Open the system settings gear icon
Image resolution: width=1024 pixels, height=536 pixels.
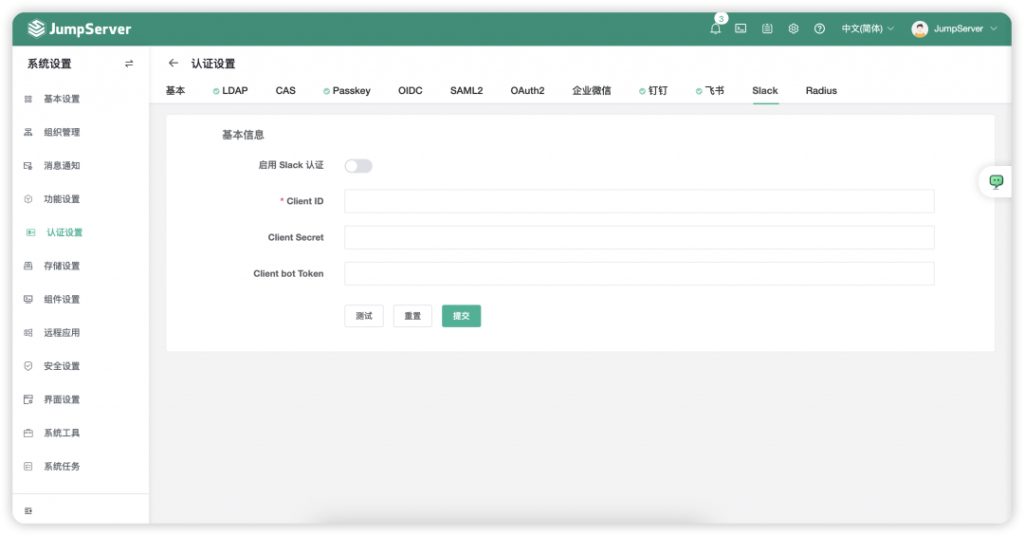(793, 29)
